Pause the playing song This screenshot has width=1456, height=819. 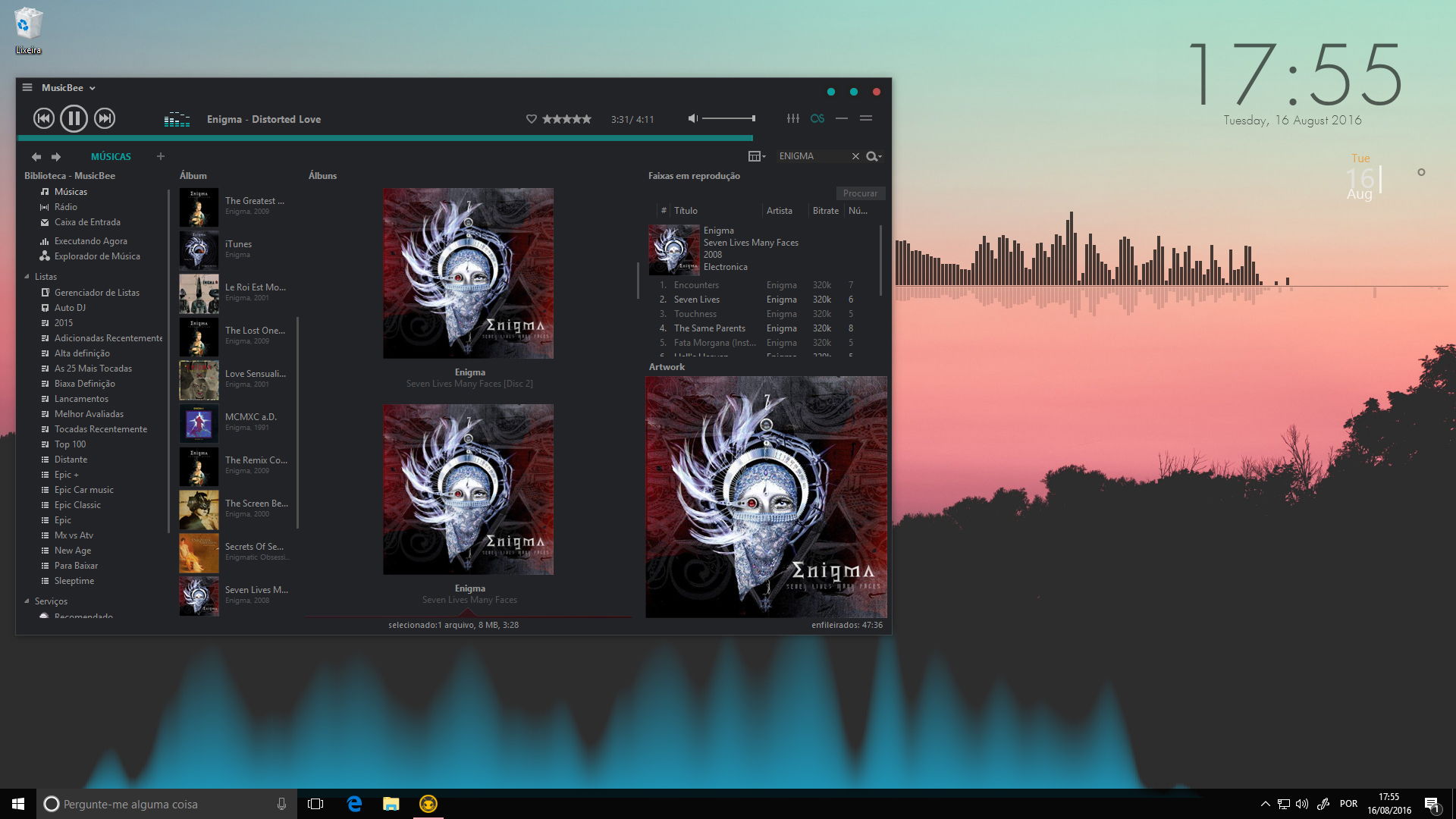[74, 118]
